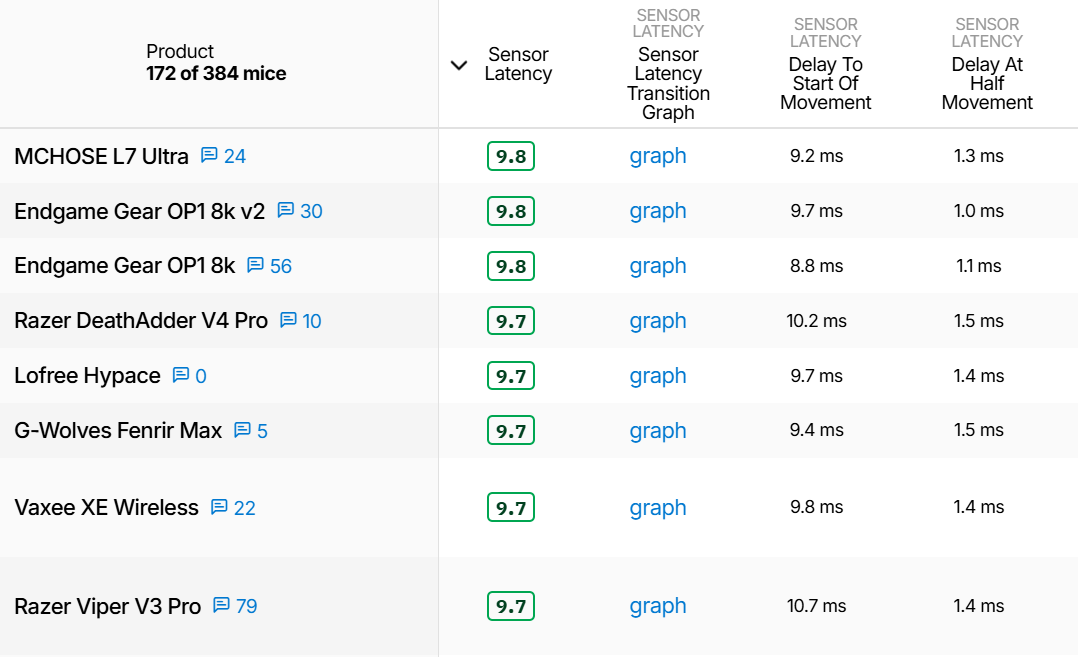
Task: Open G-Wolves Fenrir Max graph link
Action: tap(658, 431)
